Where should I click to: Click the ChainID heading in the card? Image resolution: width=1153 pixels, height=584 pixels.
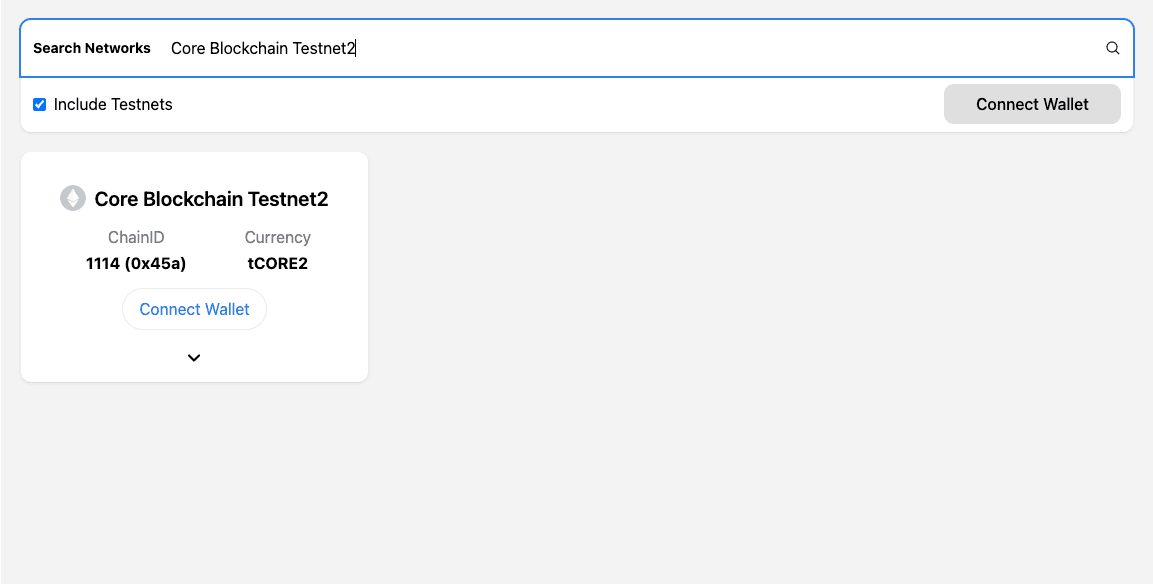(136, 237)
